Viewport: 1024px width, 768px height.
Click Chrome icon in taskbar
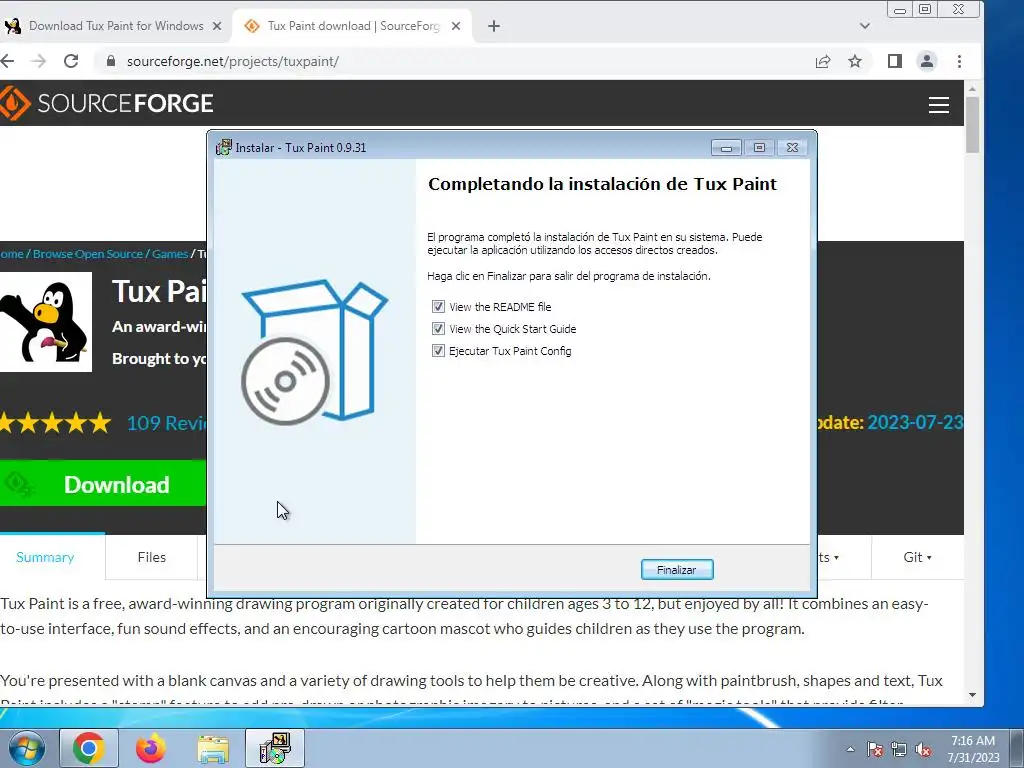point(88,748)
